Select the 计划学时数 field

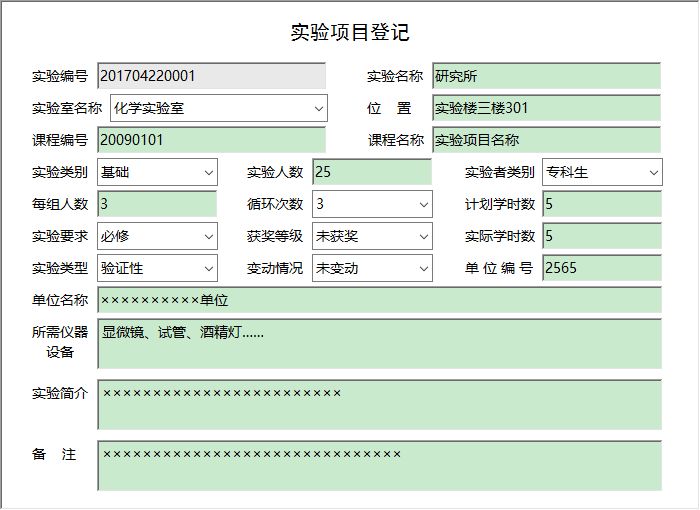(x=601, y=205)
